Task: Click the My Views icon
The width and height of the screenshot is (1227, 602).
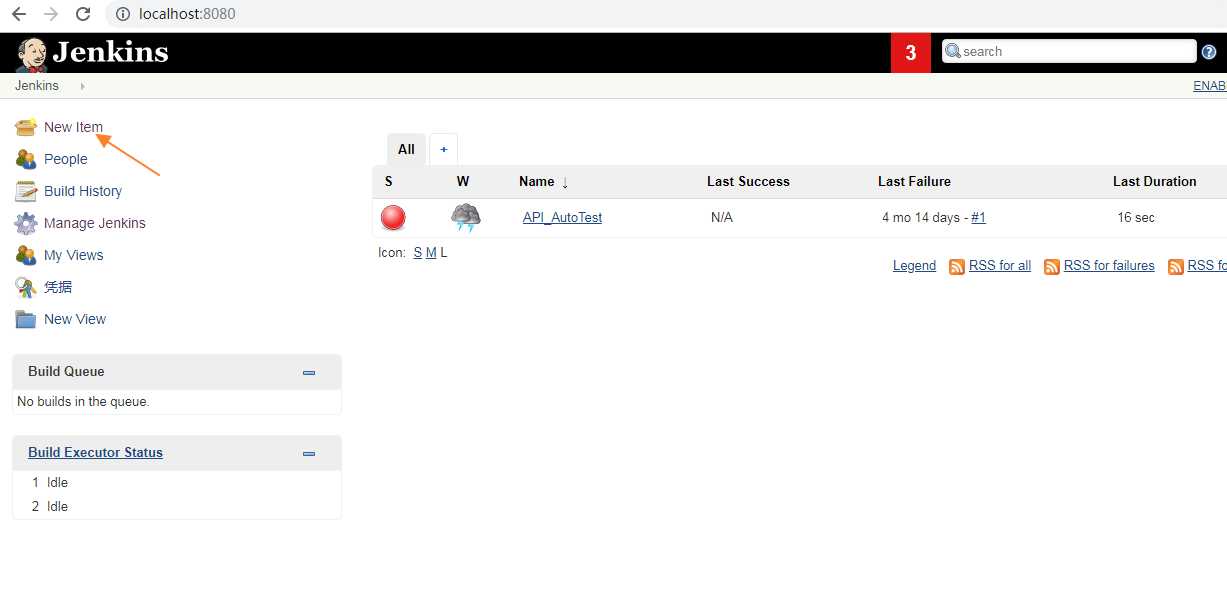Action: (26, 255)
